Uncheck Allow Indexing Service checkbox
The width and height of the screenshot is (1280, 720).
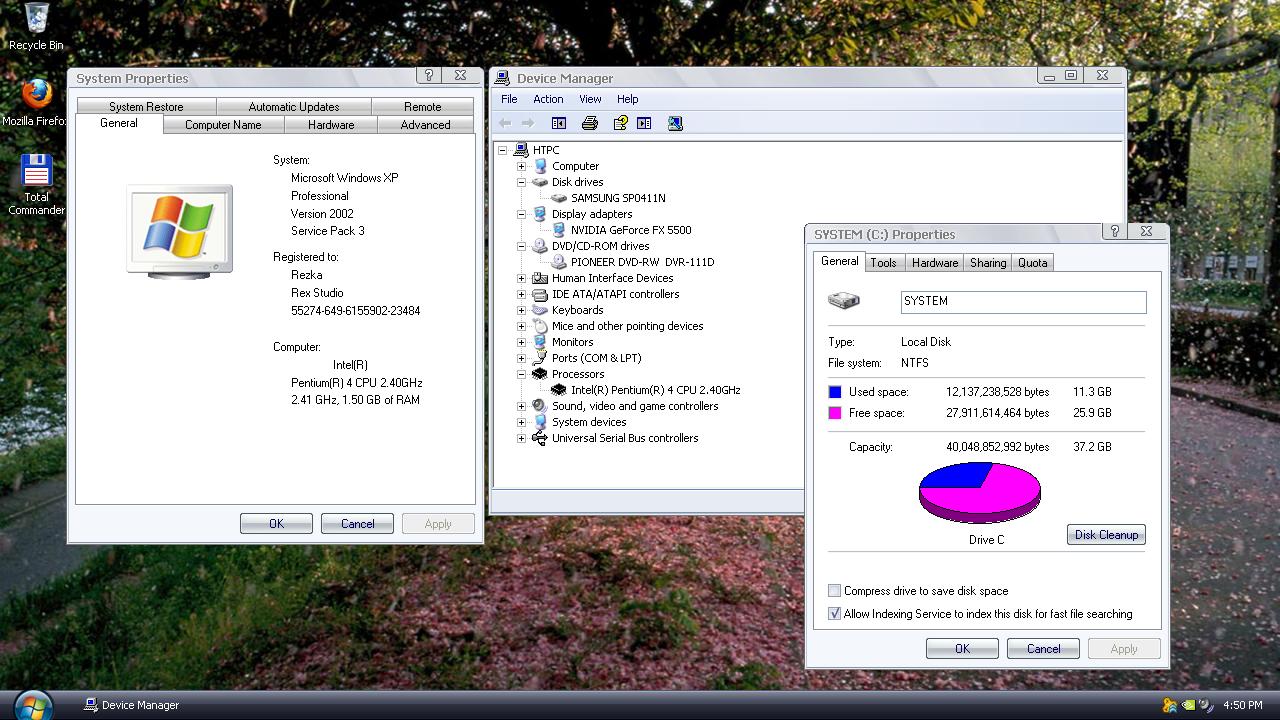tap(834, 614)
